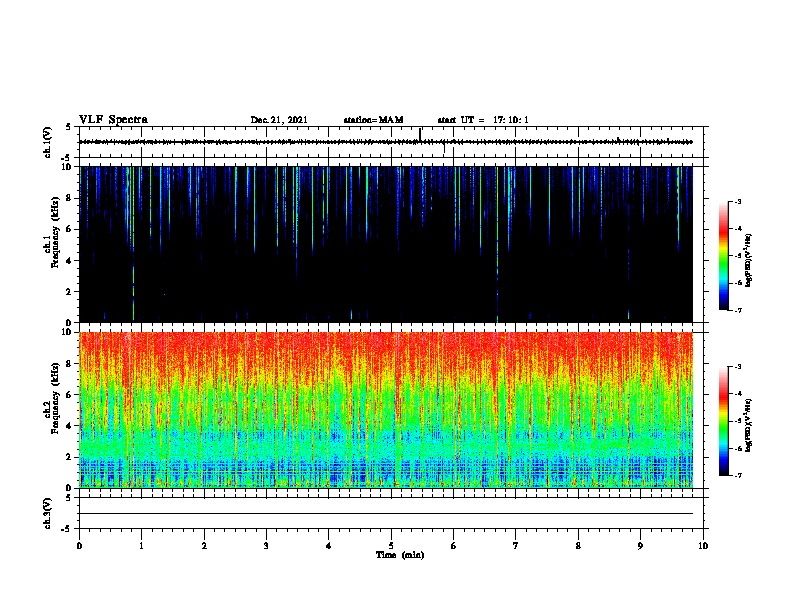The width and height of the screenshot is (792, 612).
Task: Select the ch.2 colorbar log(PSD) unit label
Action: click(749, 425)
